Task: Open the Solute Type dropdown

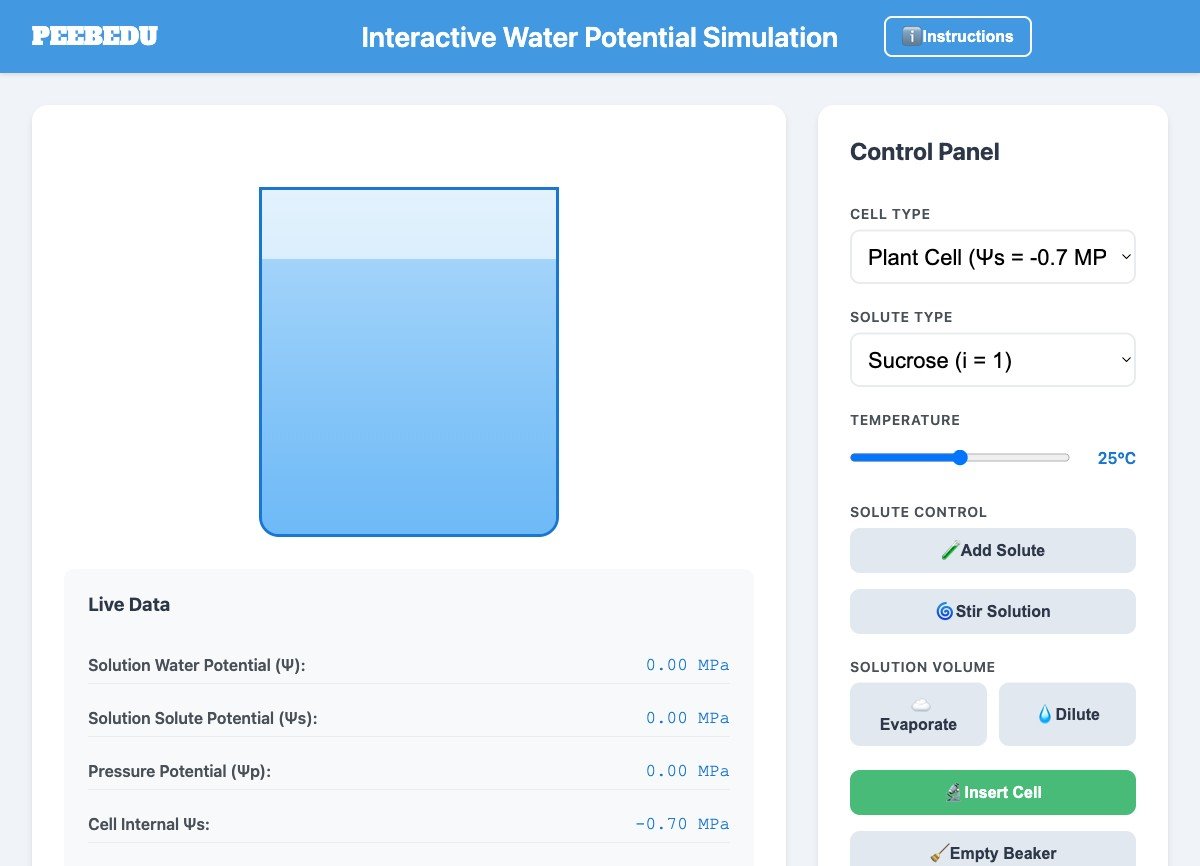Action: (x=992, y=359)
